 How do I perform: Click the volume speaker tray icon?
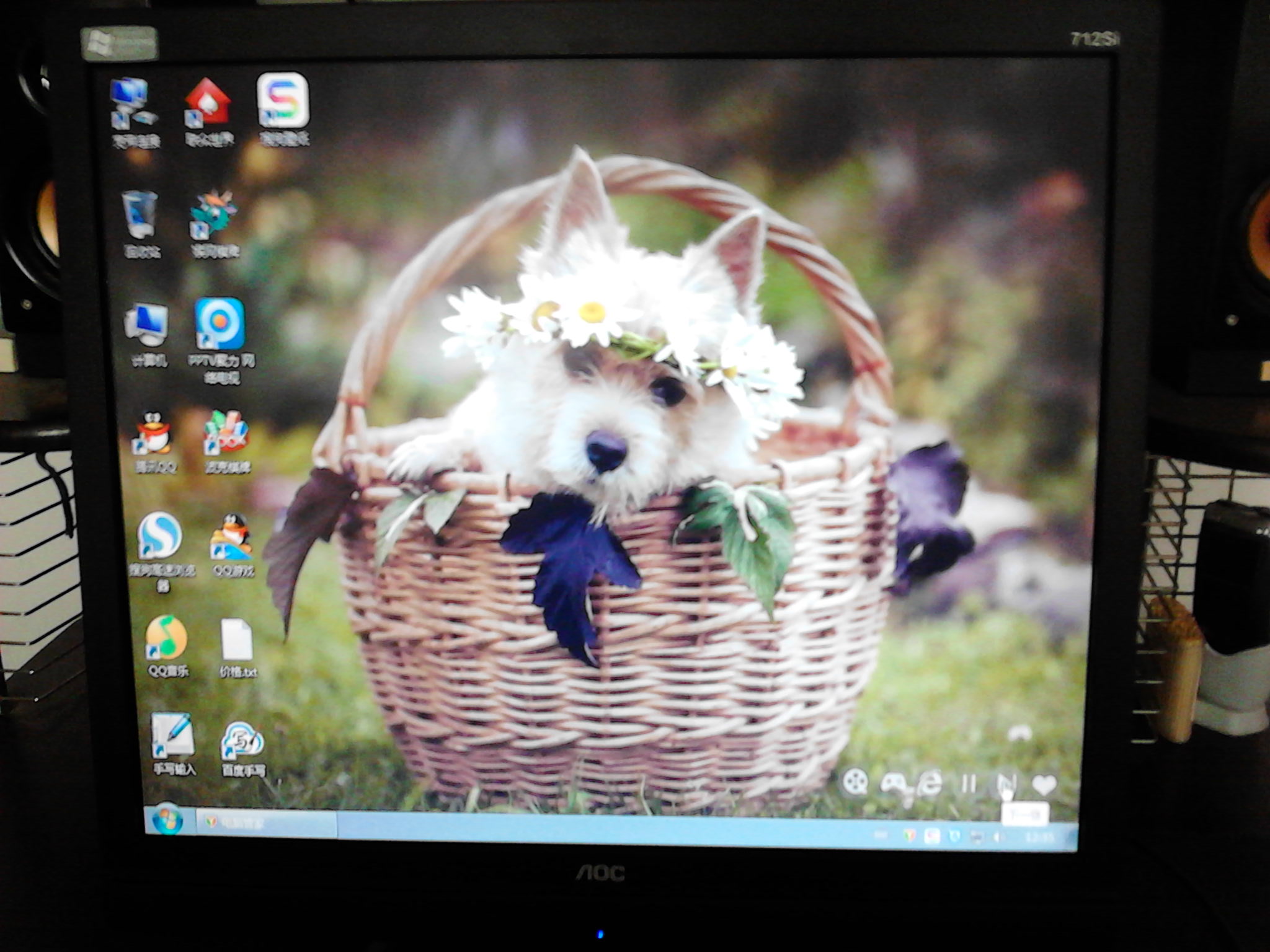(999, 838)
